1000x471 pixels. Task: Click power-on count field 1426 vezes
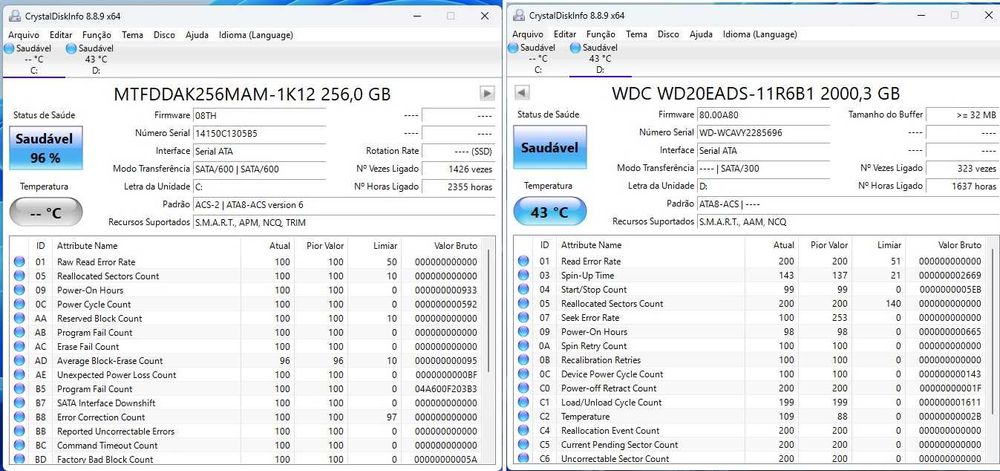click(458, 170)
